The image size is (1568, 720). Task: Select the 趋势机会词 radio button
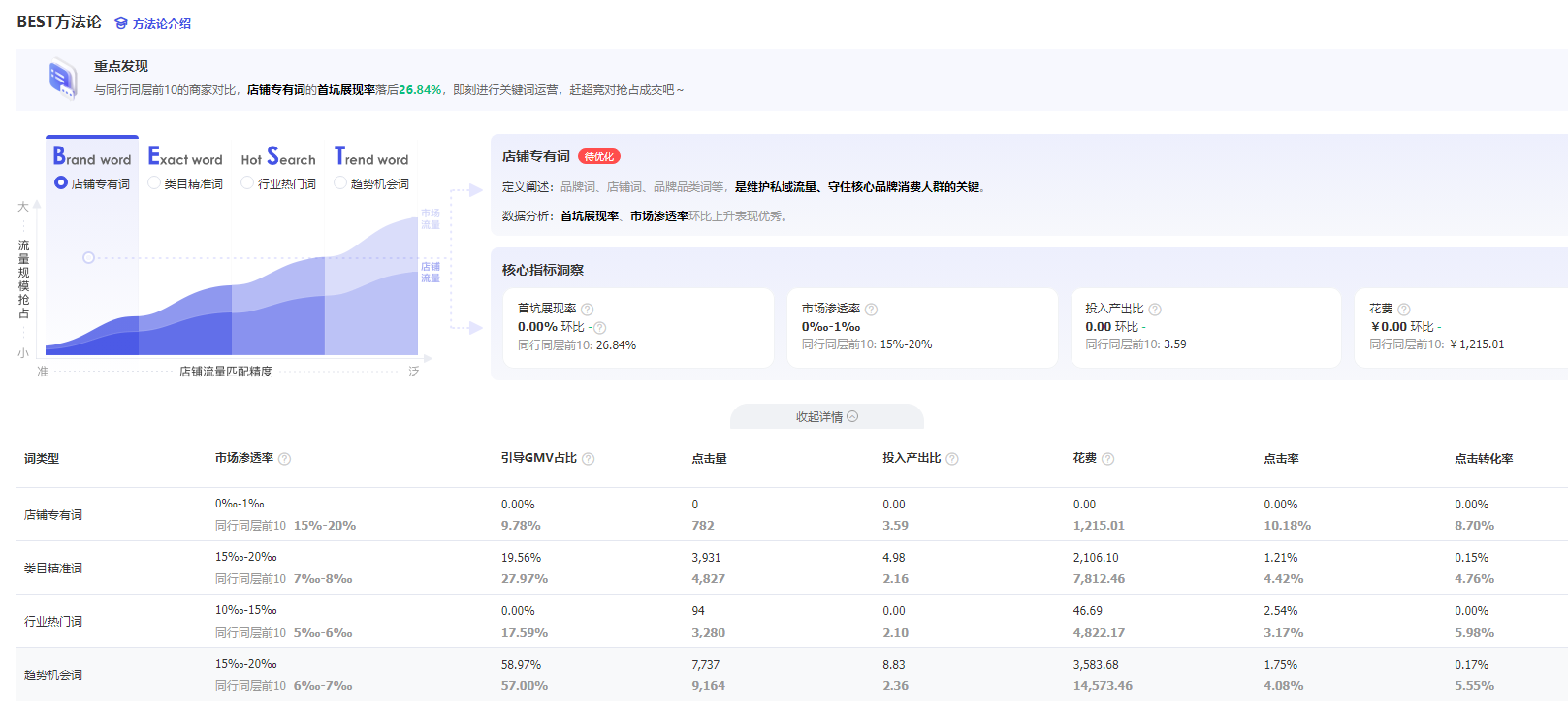(x=340, y=183)
